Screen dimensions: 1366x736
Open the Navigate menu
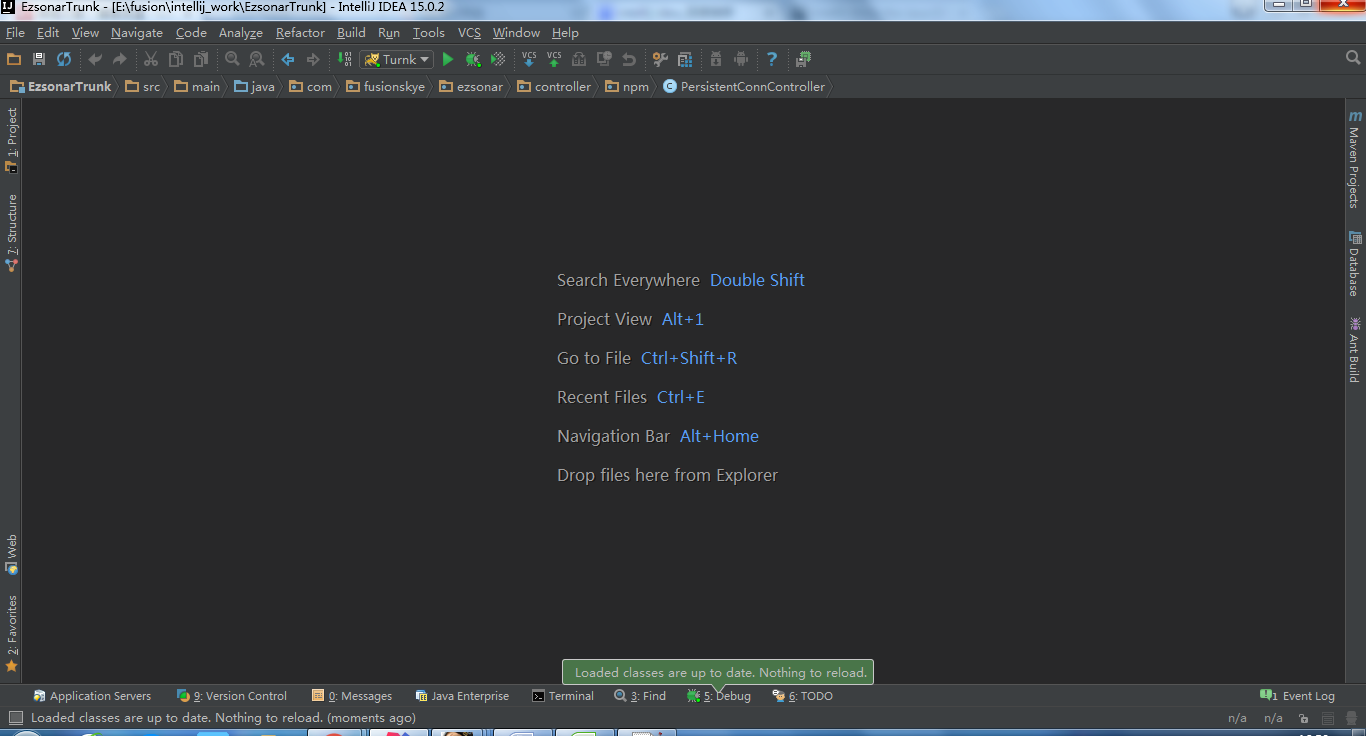click(137, 33)
